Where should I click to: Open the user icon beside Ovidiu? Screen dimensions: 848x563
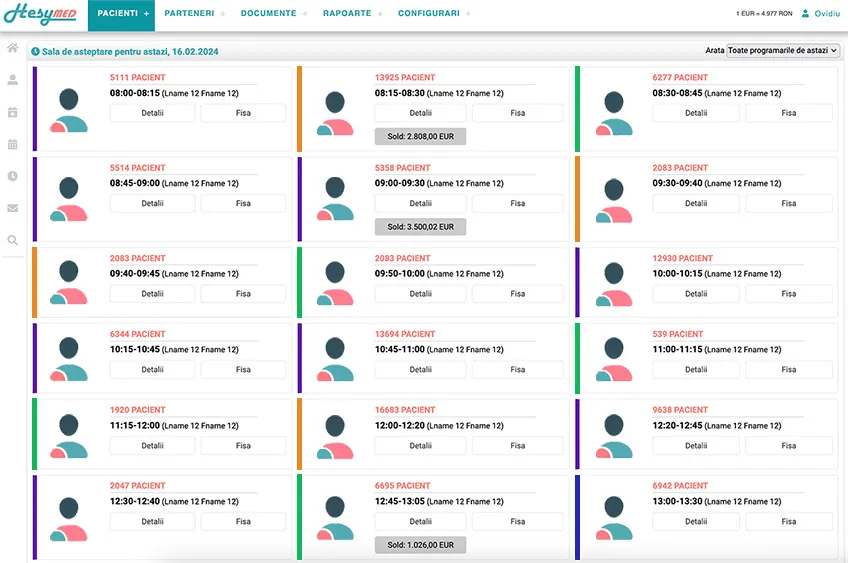point(805,14)
